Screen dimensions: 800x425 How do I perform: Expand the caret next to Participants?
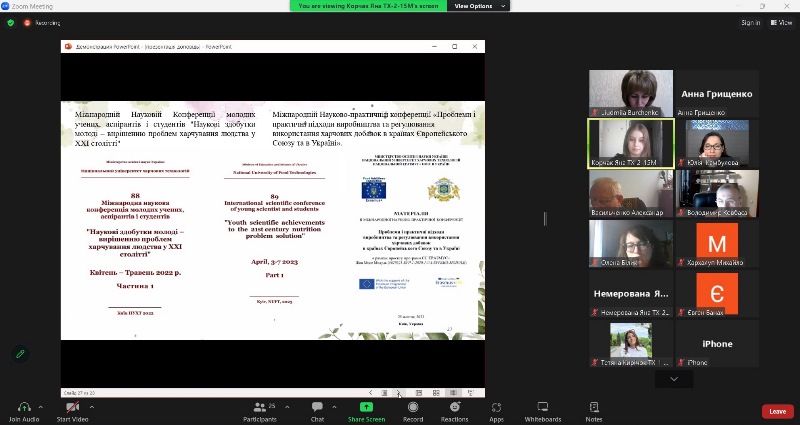[x=287, y=407]
